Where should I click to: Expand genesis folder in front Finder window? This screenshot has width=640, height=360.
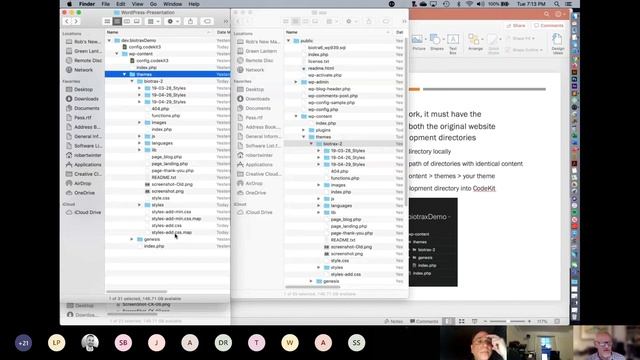(131, 239)
